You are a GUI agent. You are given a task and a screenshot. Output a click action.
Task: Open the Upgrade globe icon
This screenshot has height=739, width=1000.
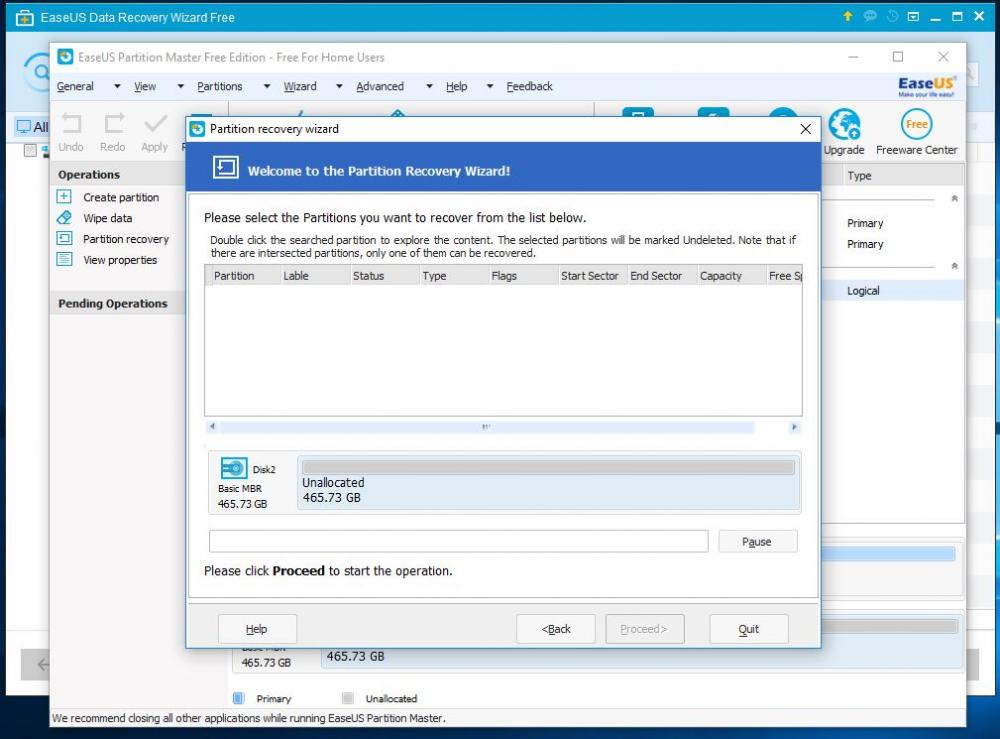pos(844,124)
